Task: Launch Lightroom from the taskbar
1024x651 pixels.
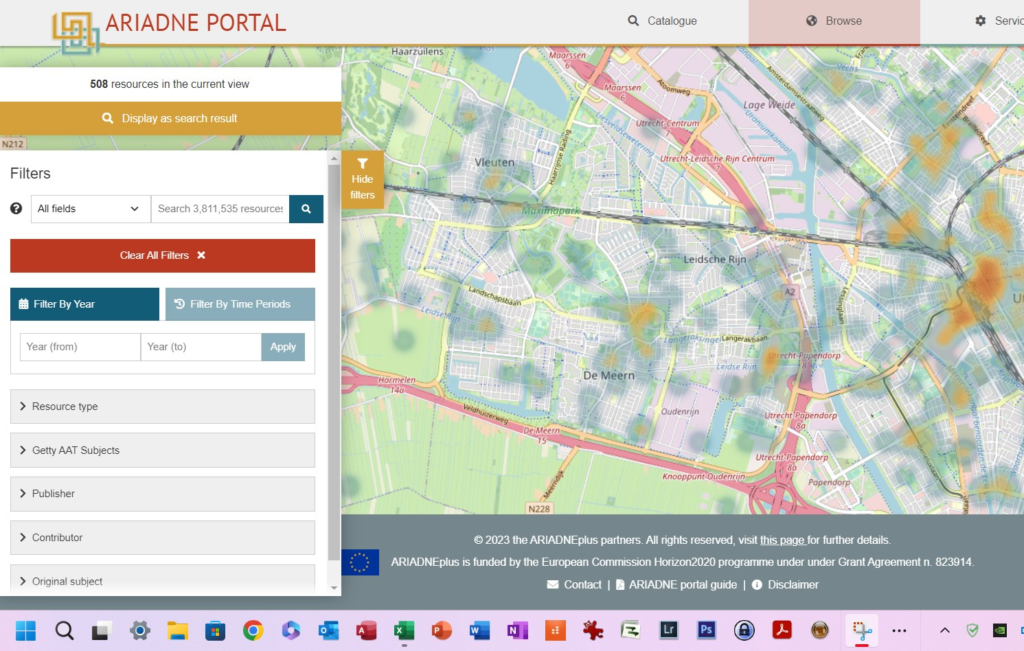Action: point(669,630)
